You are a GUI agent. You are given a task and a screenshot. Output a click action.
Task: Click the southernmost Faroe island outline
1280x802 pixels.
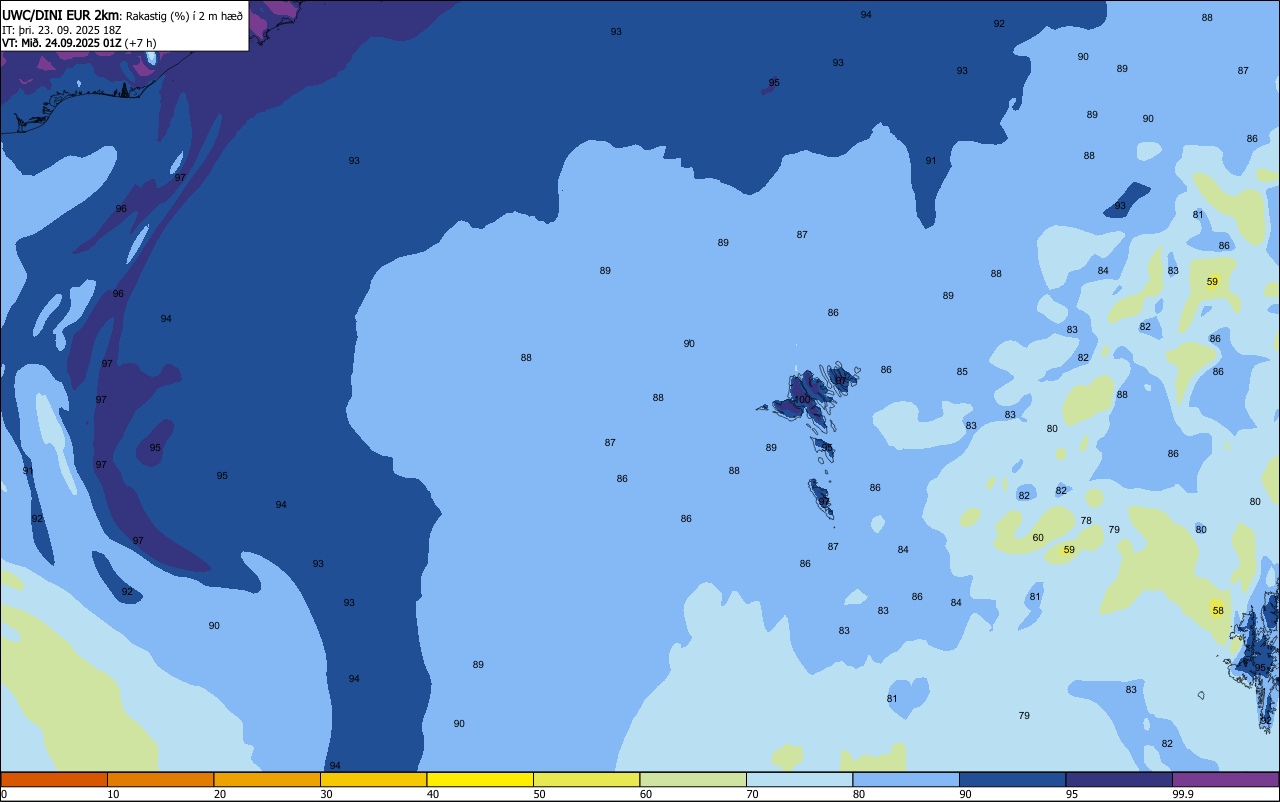coord(821,498)
